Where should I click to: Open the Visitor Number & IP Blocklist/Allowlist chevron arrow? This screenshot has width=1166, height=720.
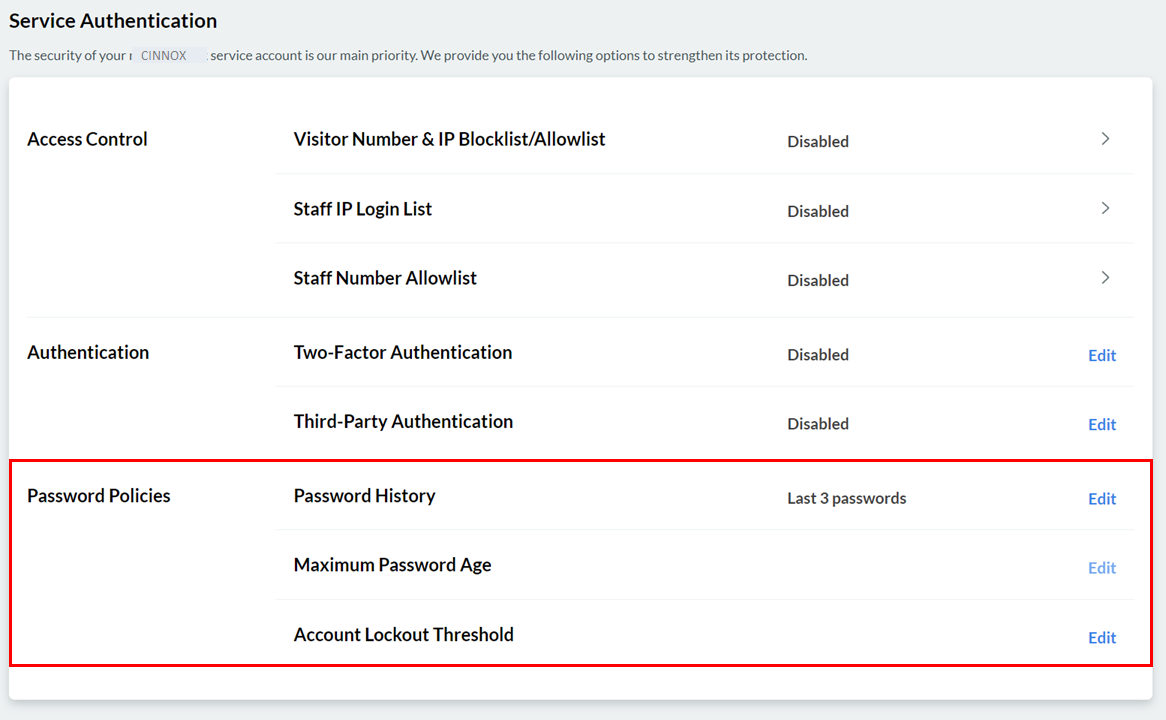1105,139
